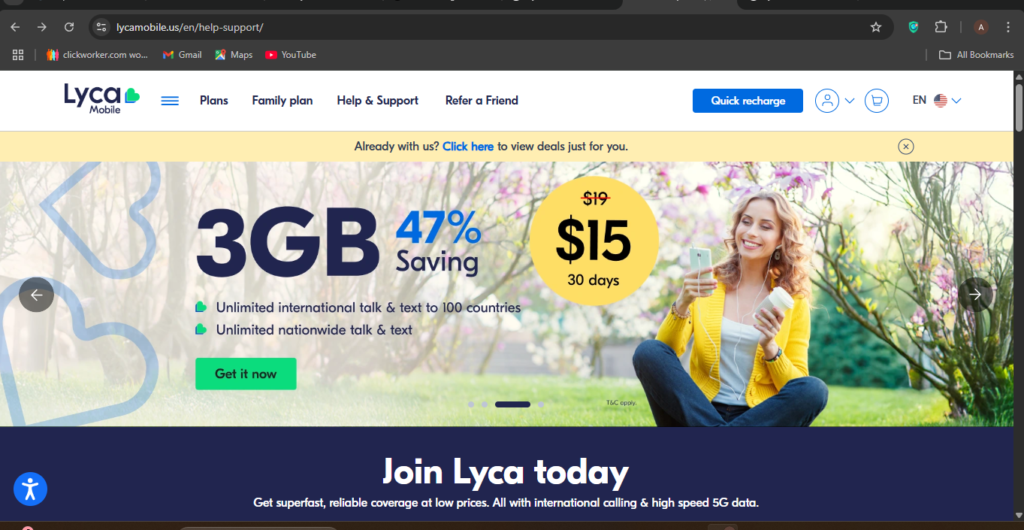Go to previous carousel slide arrow
This screenshot has width=1024, height=530.
click(x=37, y=294)
